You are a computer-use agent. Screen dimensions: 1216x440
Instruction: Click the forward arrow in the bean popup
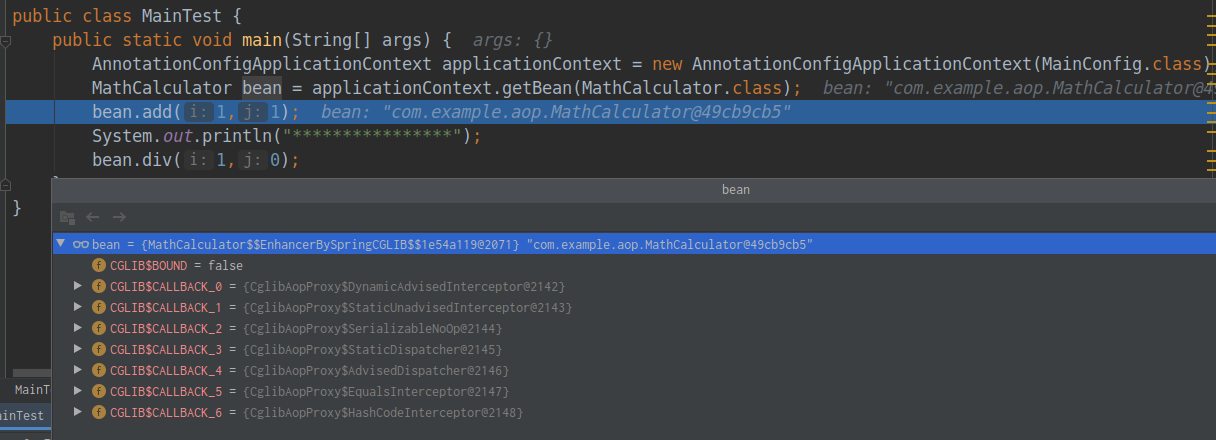[119, 217]
